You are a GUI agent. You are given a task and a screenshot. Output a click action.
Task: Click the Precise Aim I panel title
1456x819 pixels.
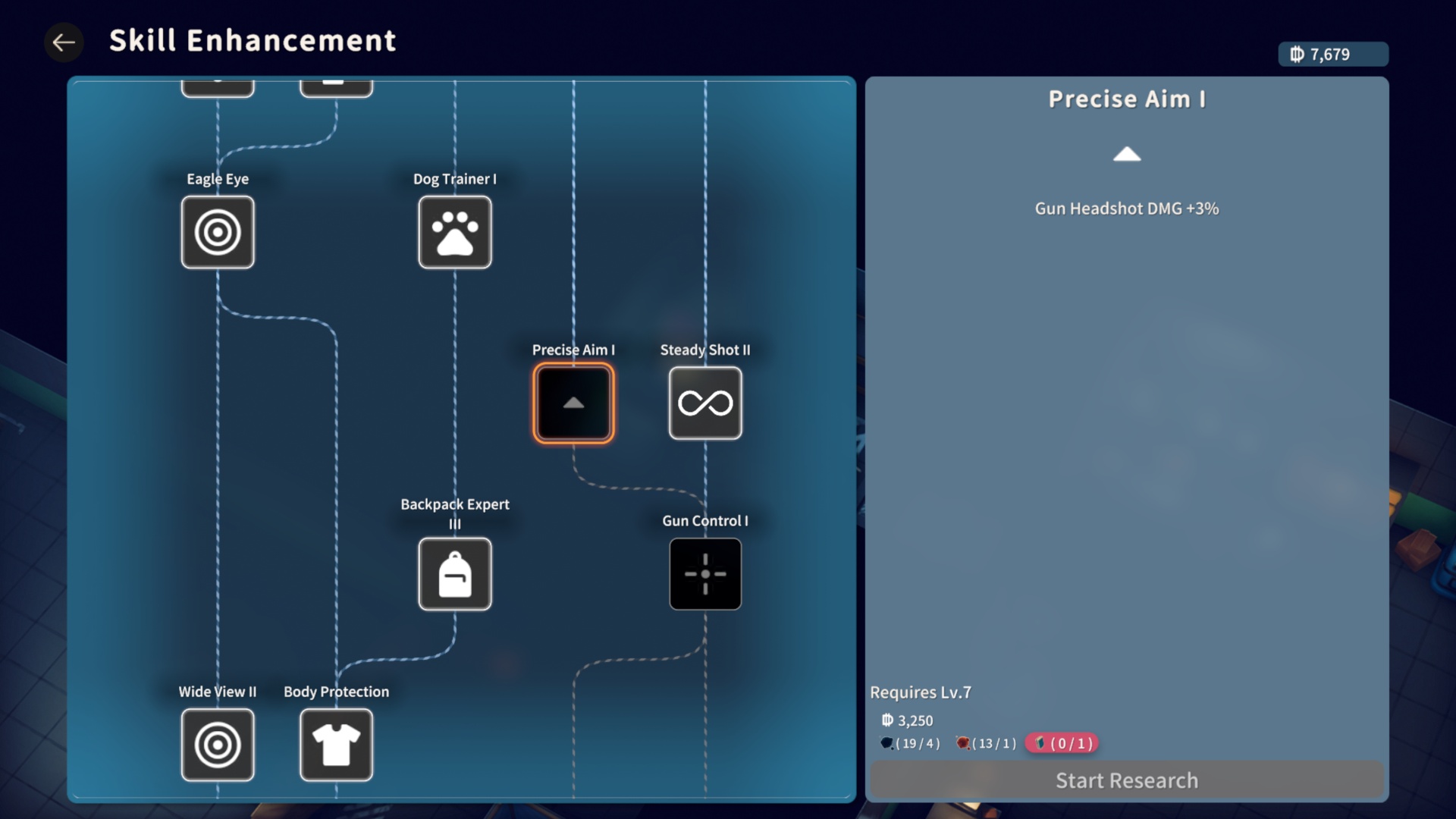pos(1127,99)
